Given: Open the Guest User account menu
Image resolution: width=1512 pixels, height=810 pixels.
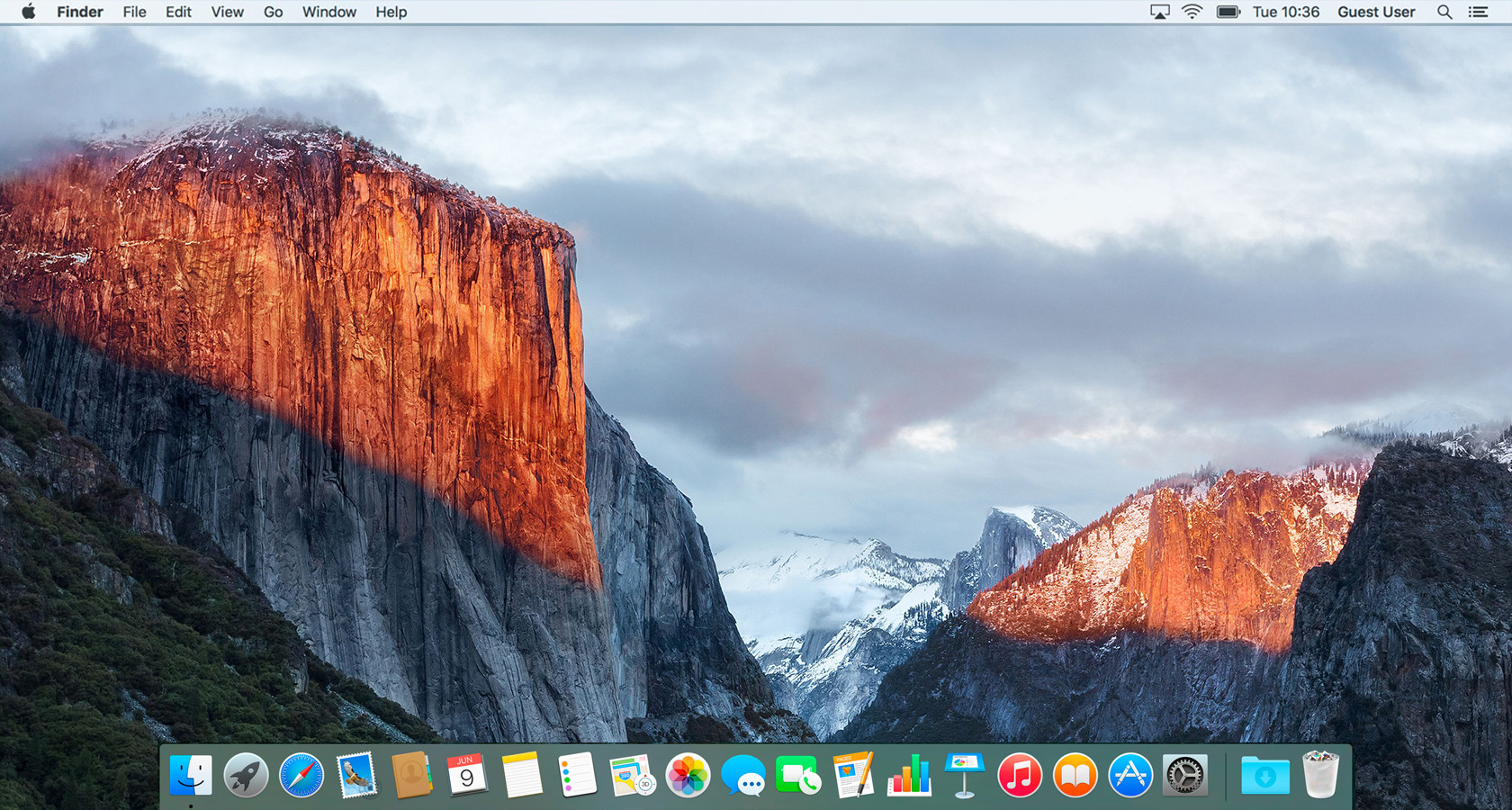Looking at the screenshot, I should 1376,12.
